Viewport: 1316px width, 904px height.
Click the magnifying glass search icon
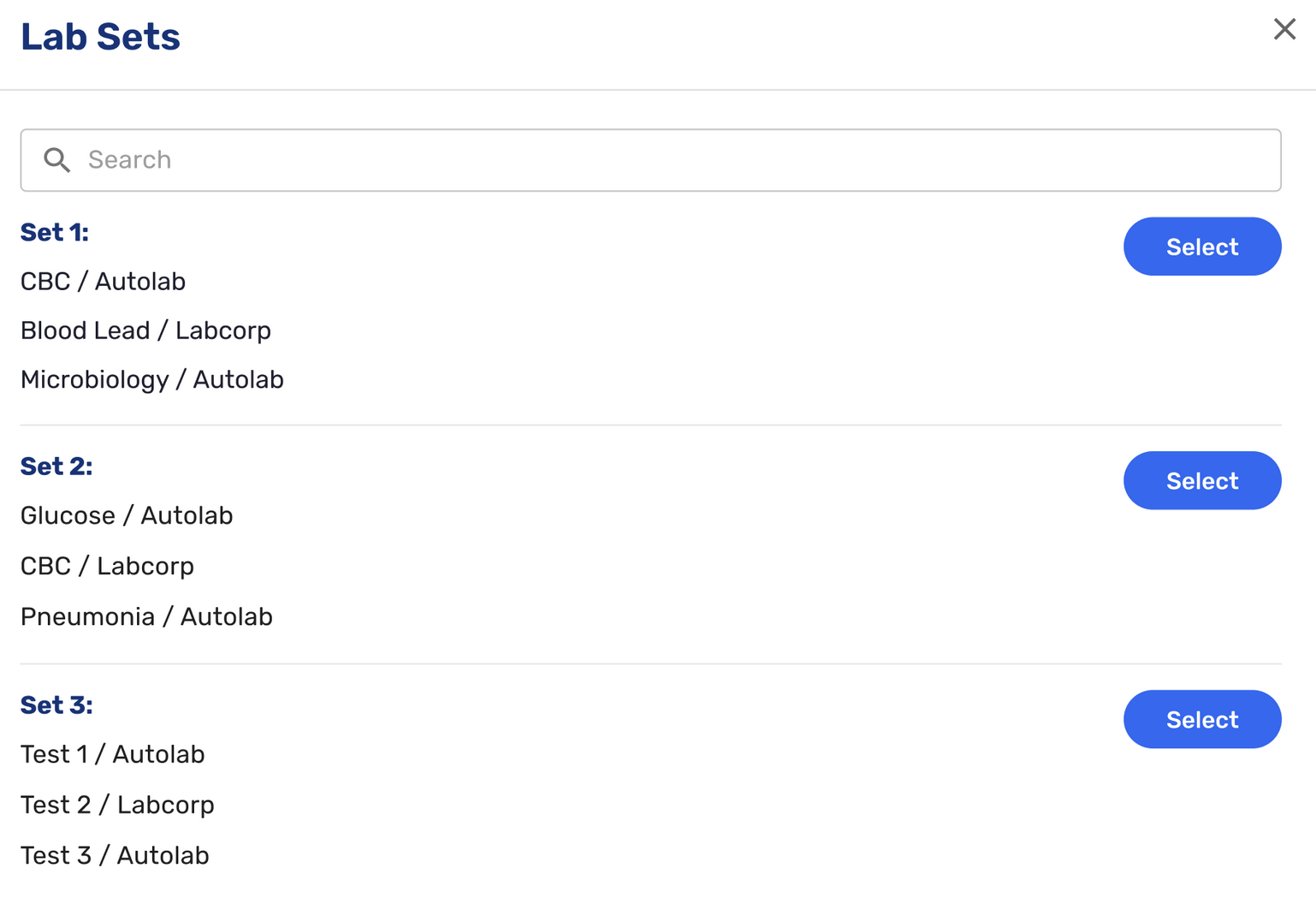point(57,160)
